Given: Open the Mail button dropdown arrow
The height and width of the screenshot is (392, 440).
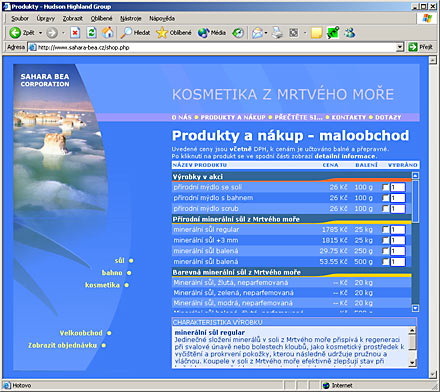Looking at the screenshot, I should [x=266, y=33].
